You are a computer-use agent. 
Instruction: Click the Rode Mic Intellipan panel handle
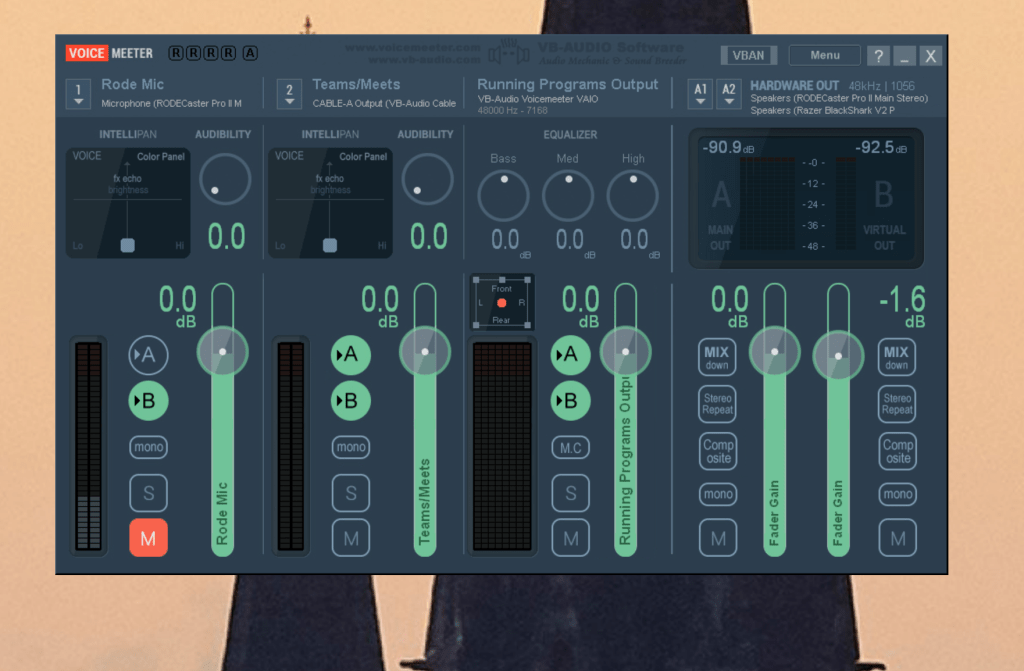point(127,245)
